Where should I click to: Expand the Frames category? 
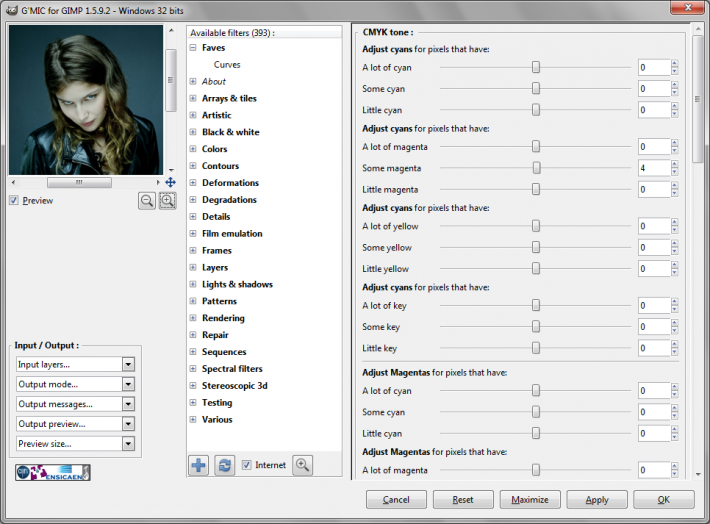tap(193, 250)
